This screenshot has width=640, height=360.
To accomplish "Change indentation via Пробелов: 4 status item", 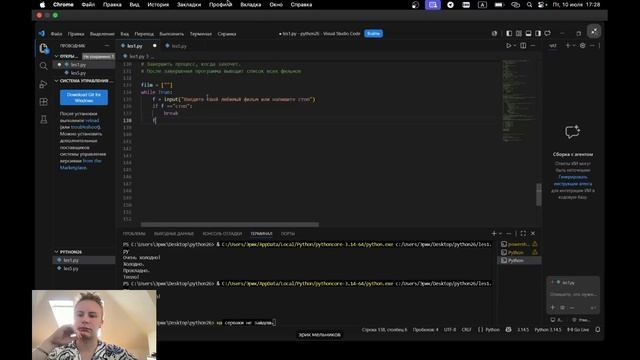I will click(x=425, y=330).
